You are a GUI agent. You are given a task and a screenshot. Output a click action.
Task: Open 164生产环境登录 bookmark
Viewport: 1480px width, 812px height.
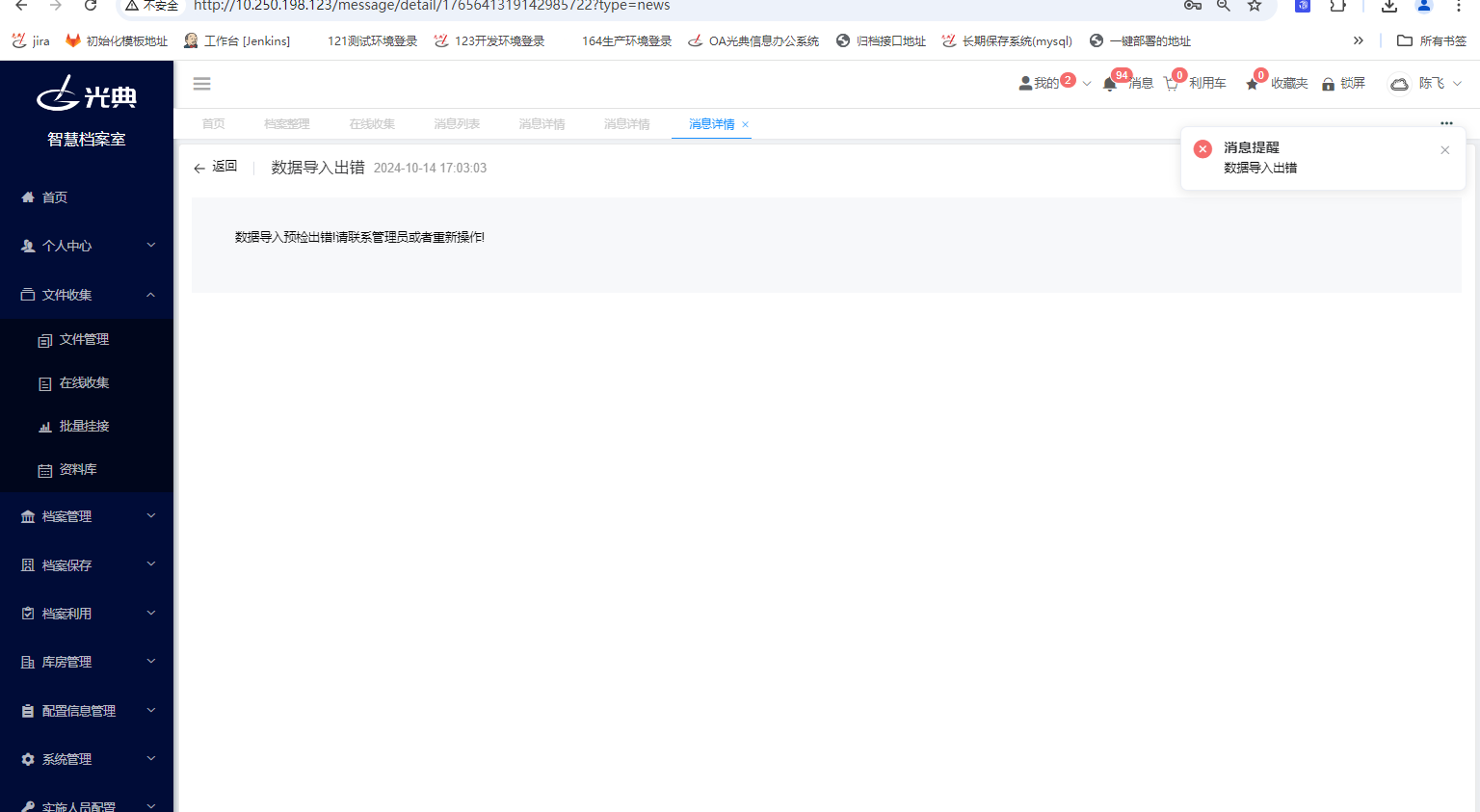[627, 40]
